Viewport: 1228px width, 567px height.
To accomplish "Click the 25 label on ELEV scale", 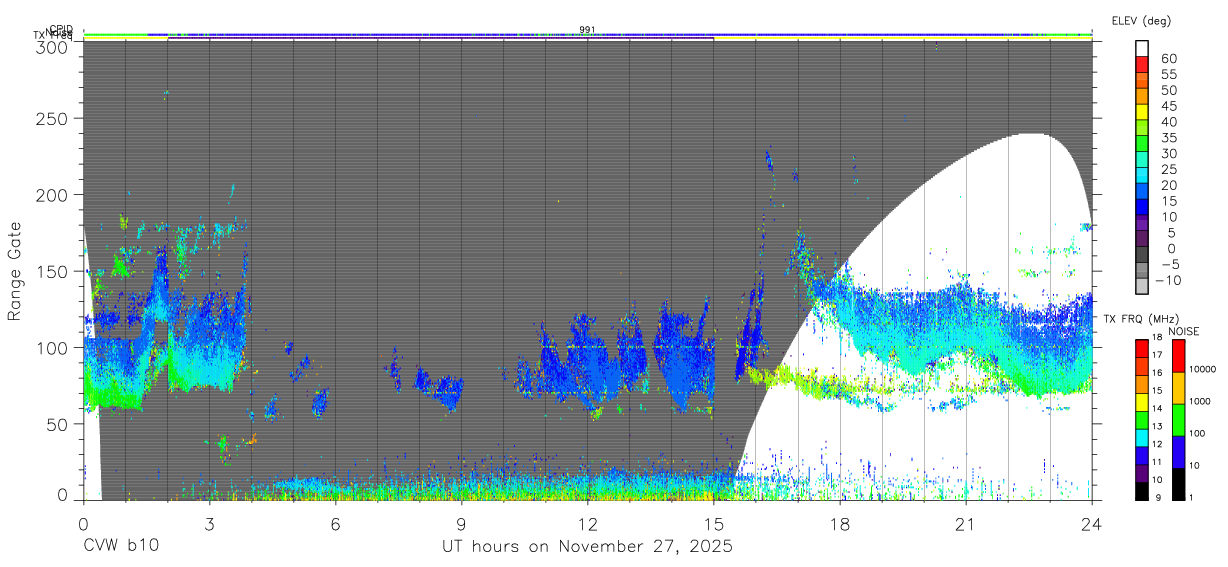I will pyautogui.click(x=1169, y=169).
